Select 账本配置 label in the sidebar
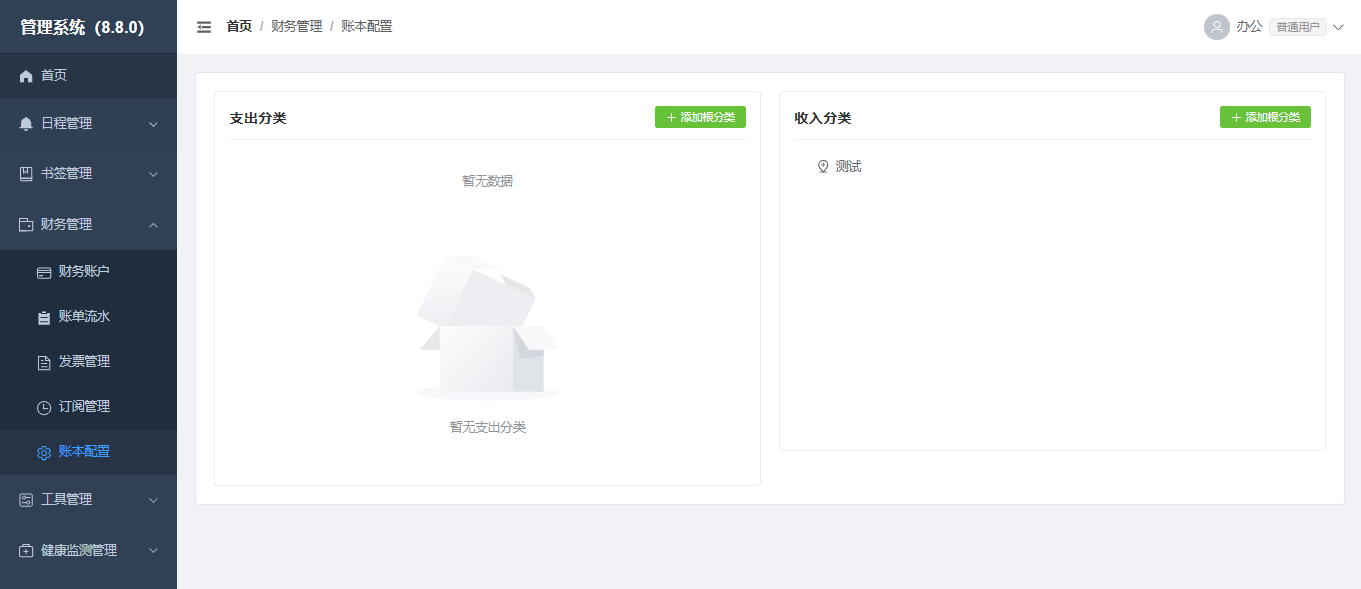Image resolution: width=1361 pixels, height=589 pixels. (x=84, y=452)
